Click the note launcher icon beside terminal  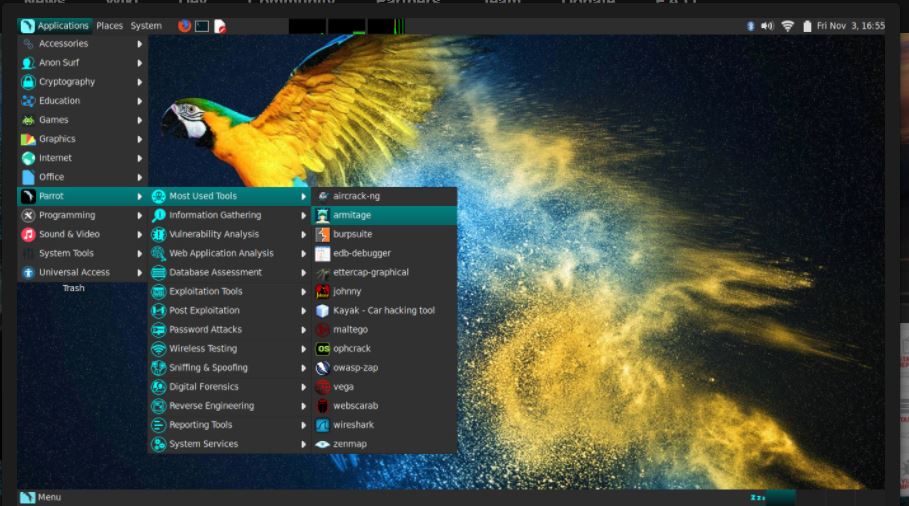[x=220, y=26]
